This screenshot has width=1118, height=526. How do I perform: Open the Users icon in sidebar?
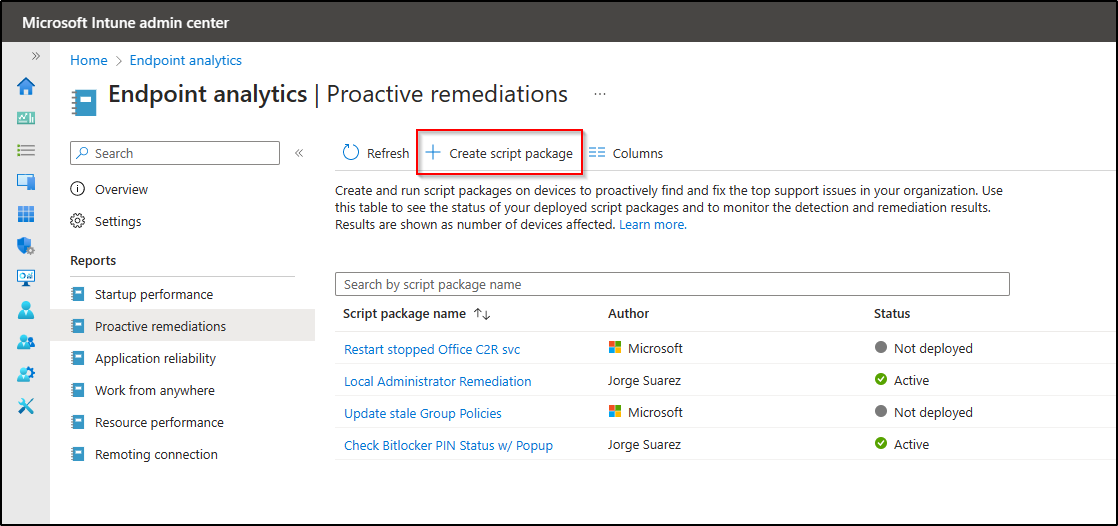[x=26, y=310]
